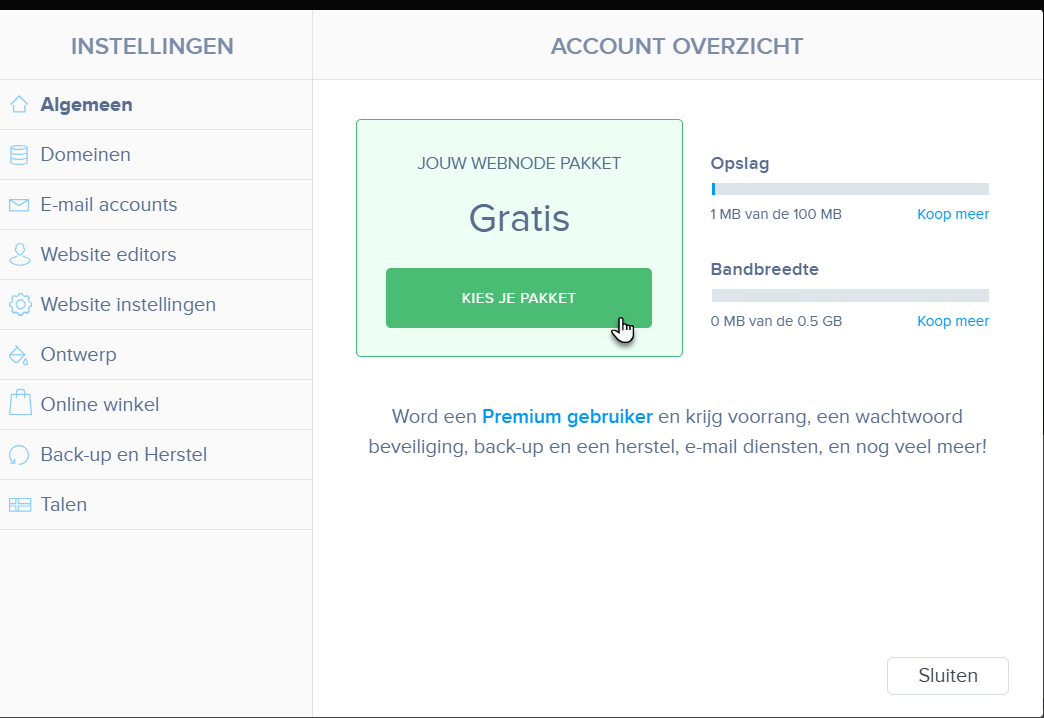Viewport: 1044px width, 718px height.
Task: Click the grid icon beside Talen
Action: pos(20,505)
